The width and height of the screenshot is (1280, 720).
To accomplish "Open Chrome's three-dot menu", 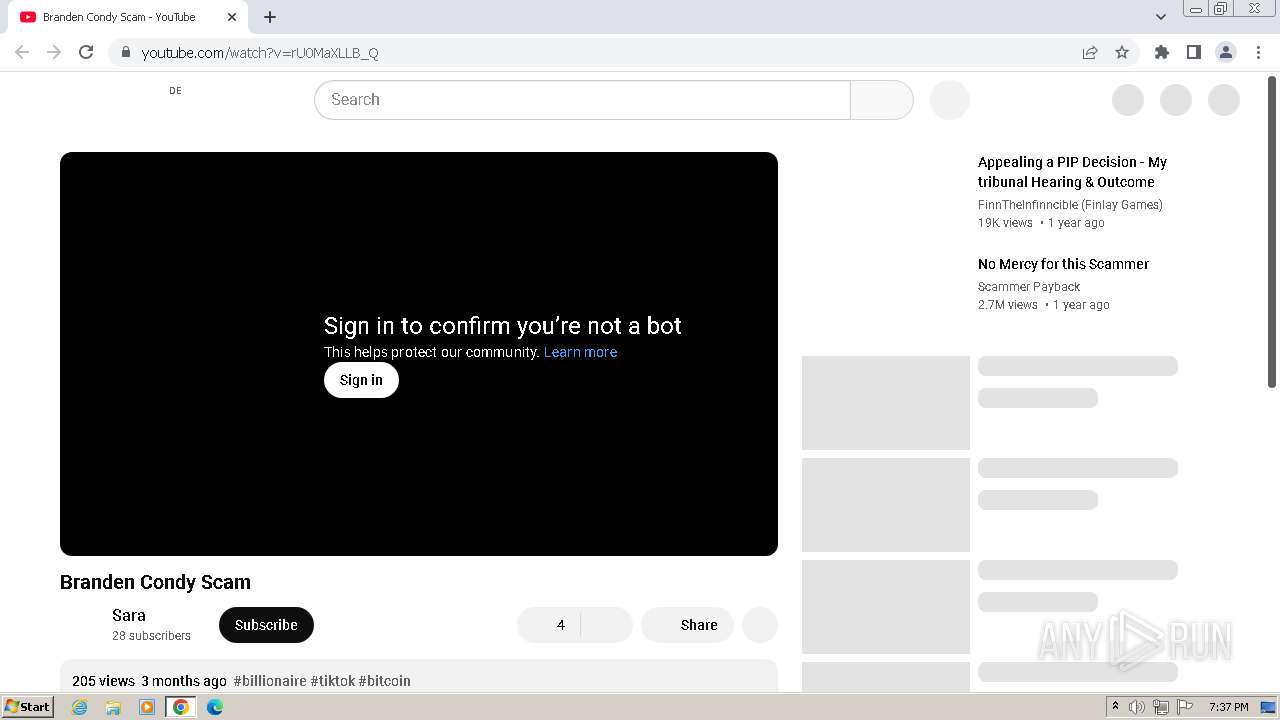I will click(x=1258, y=52).
